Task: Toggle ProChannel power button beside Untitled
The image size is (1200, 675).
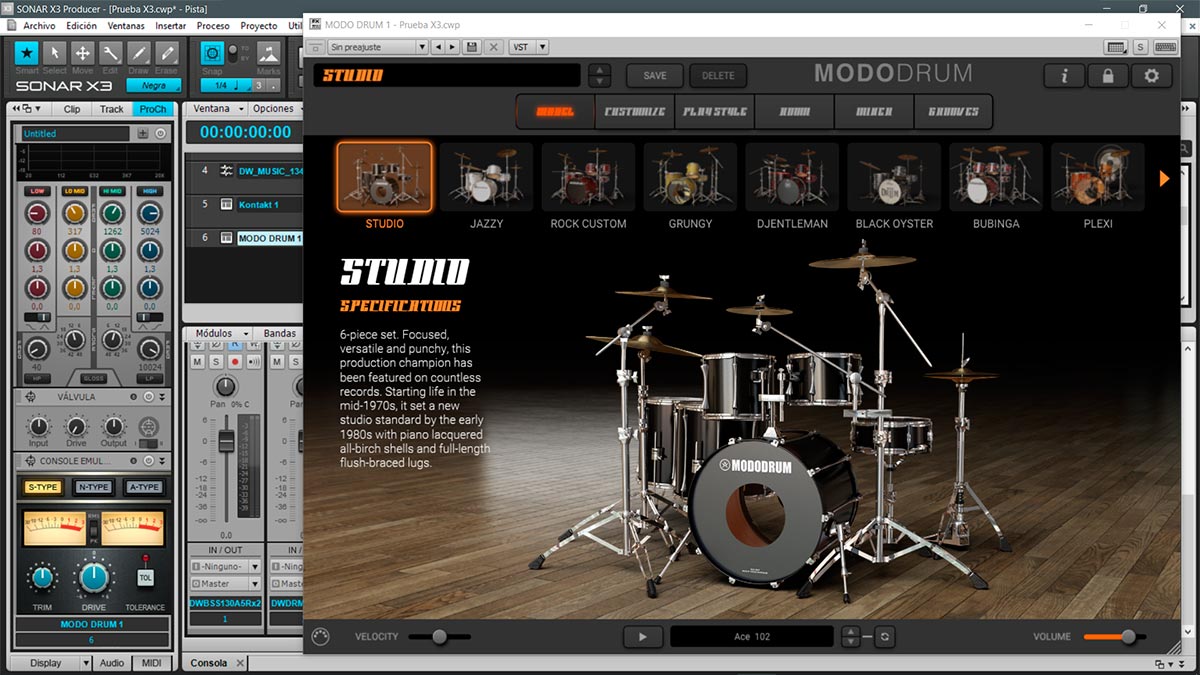Action: pyautogui.click(x=161, y=133)
